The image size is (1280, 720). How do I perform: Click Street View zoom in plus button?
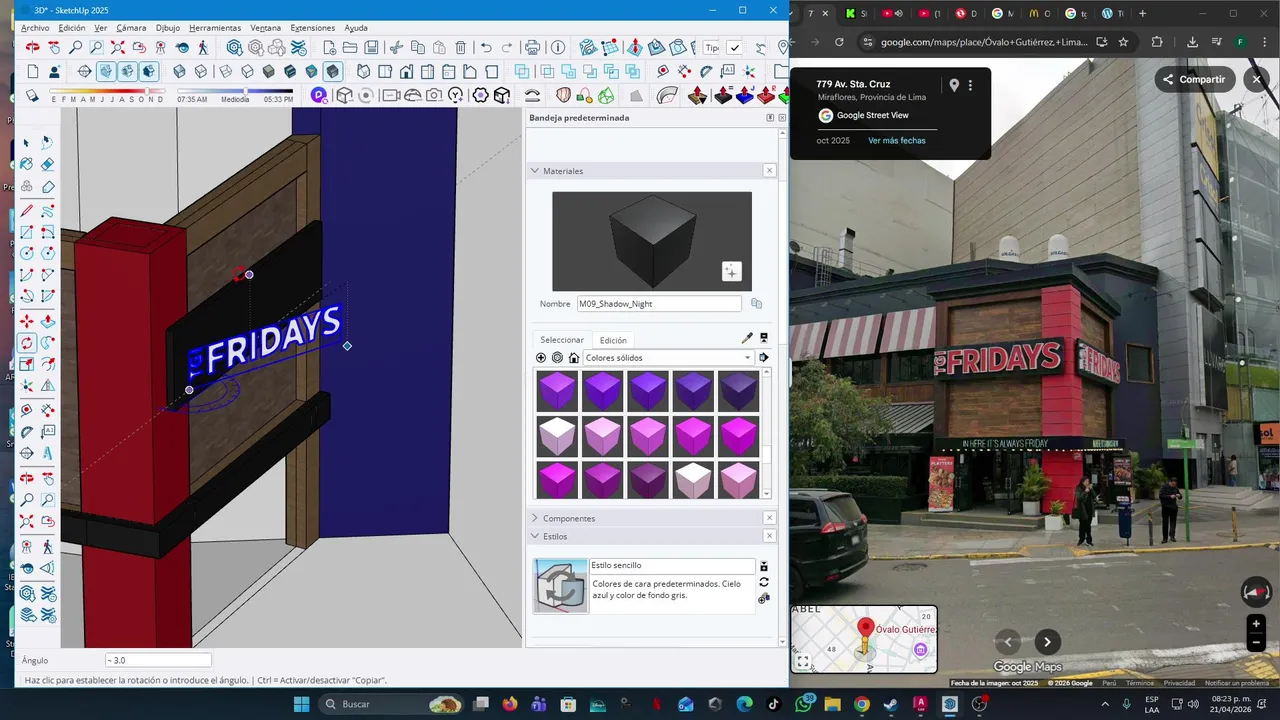click(1257, 623)
